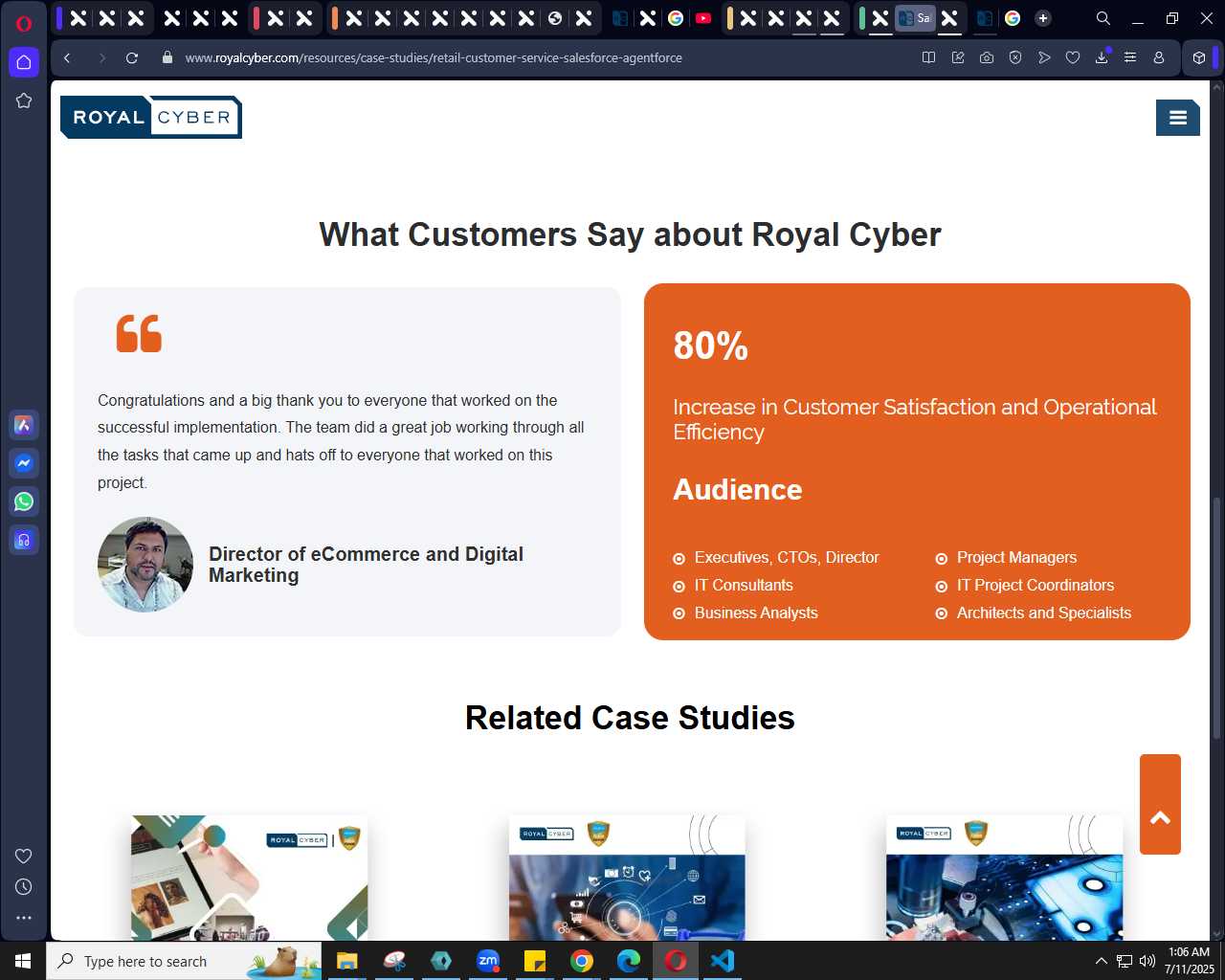Image resolution: width=1225 pixels, height=980 pixels.
Task: Open the Opera main menu logo
Action: (24, 23)
